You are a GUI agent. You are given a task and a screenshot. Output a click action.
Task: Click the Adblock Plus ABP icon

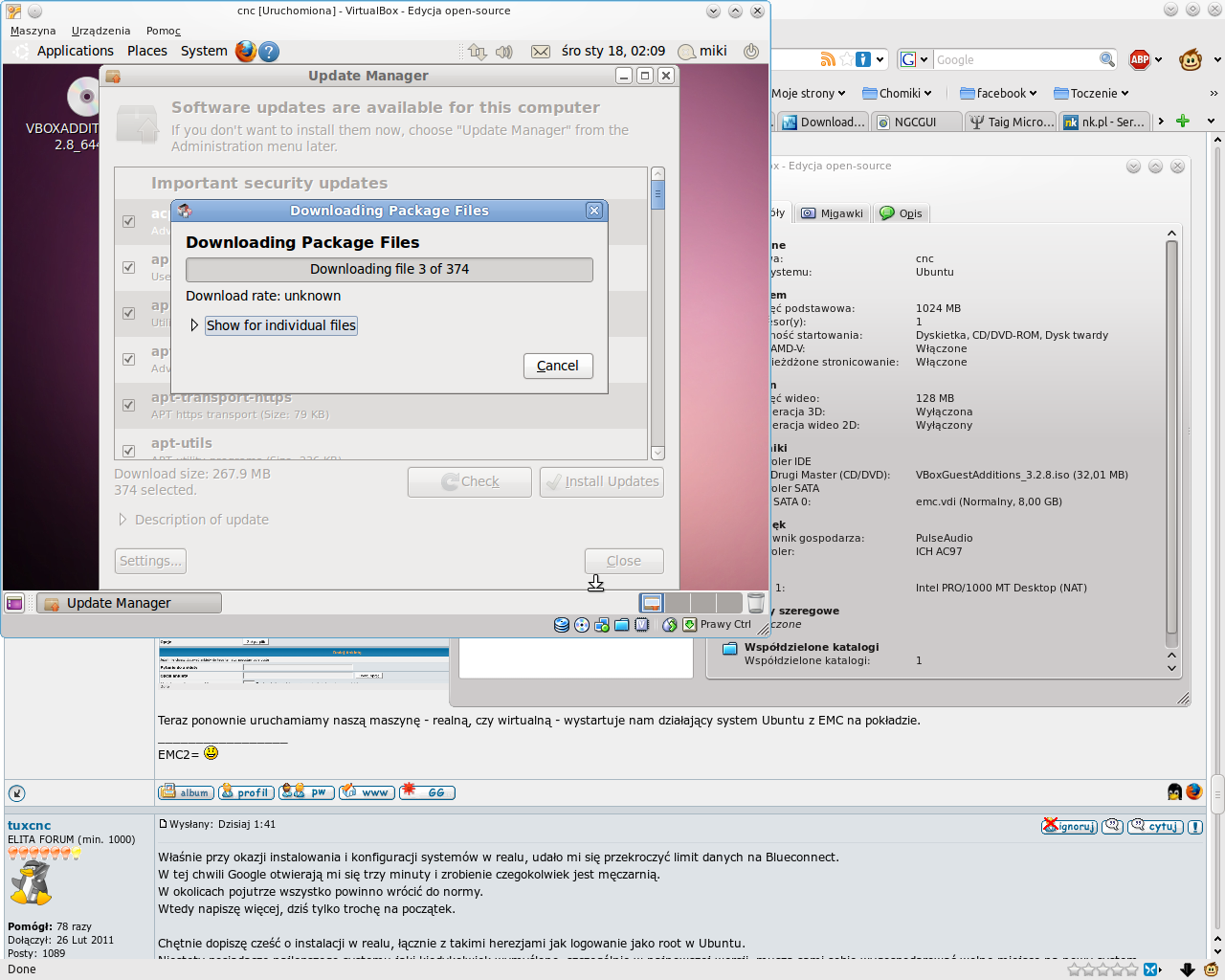[x=1140, y=59]
